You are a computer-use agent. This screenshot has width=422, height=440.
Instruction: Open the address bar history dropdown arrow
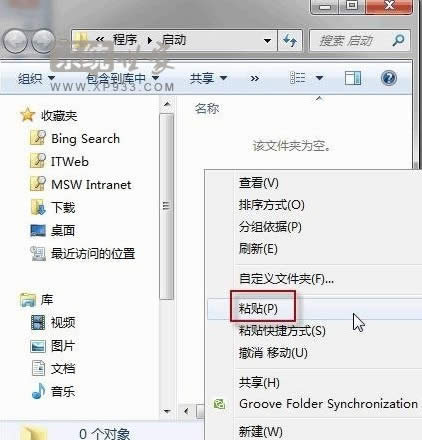(x=267, y=41)
